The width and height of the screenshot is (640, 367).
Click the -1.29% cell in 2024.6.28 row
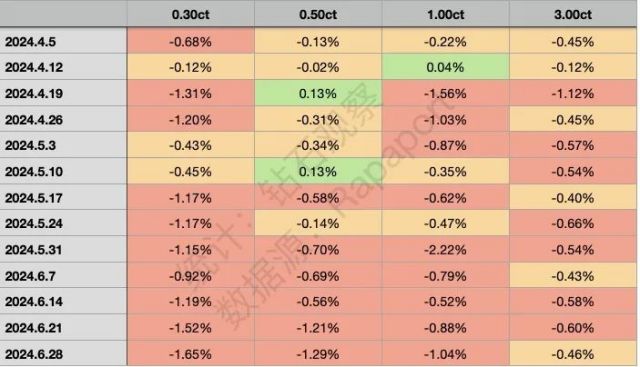tap(318, 354)
